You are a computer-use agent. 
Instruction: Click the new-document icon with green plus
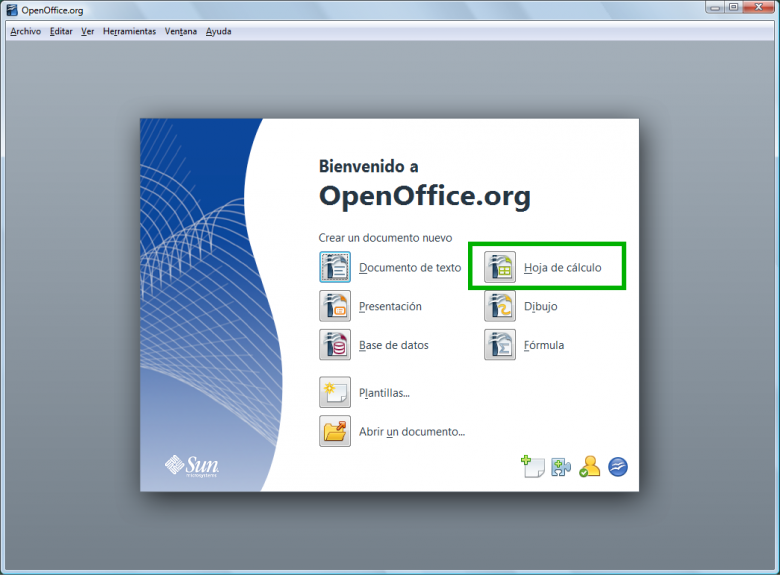point(533,467)
